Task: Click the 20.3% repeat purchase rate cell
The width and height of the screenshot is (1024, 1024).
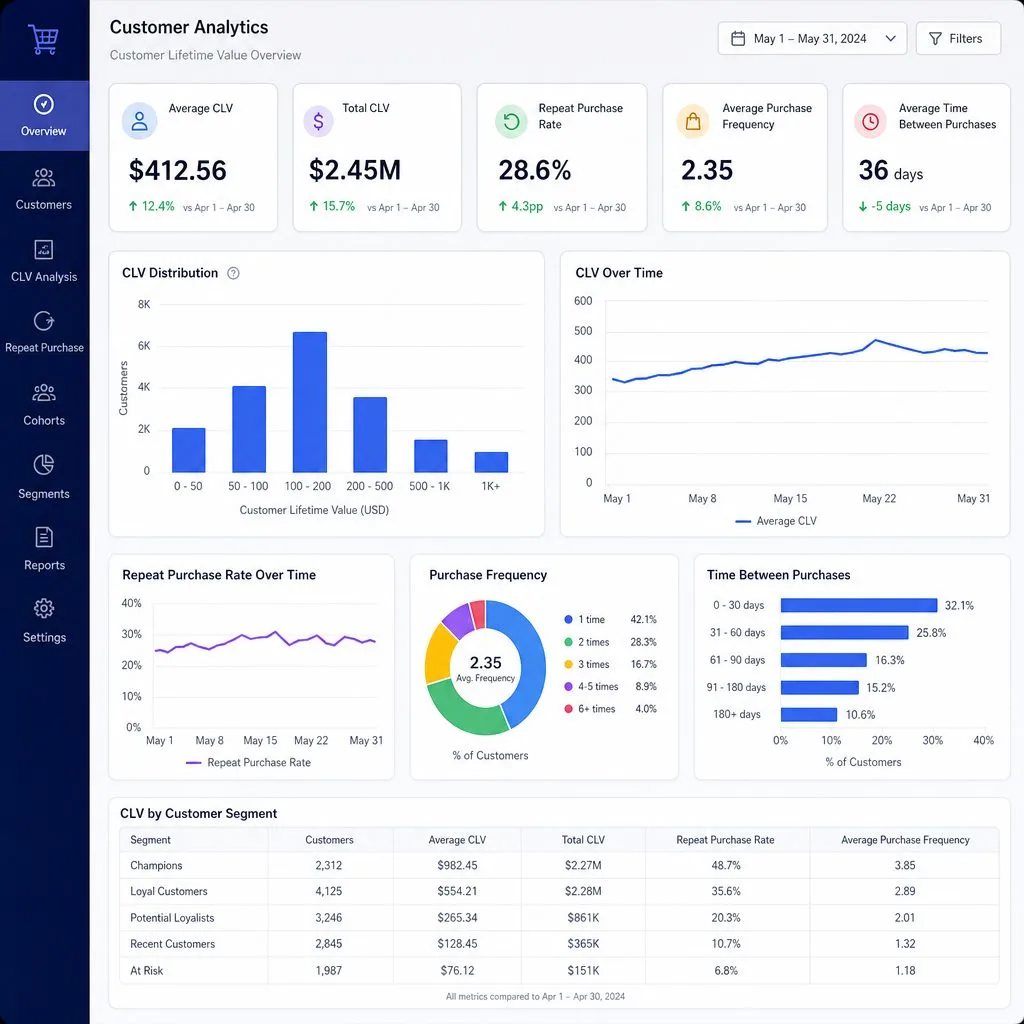Action: point(726,918)
